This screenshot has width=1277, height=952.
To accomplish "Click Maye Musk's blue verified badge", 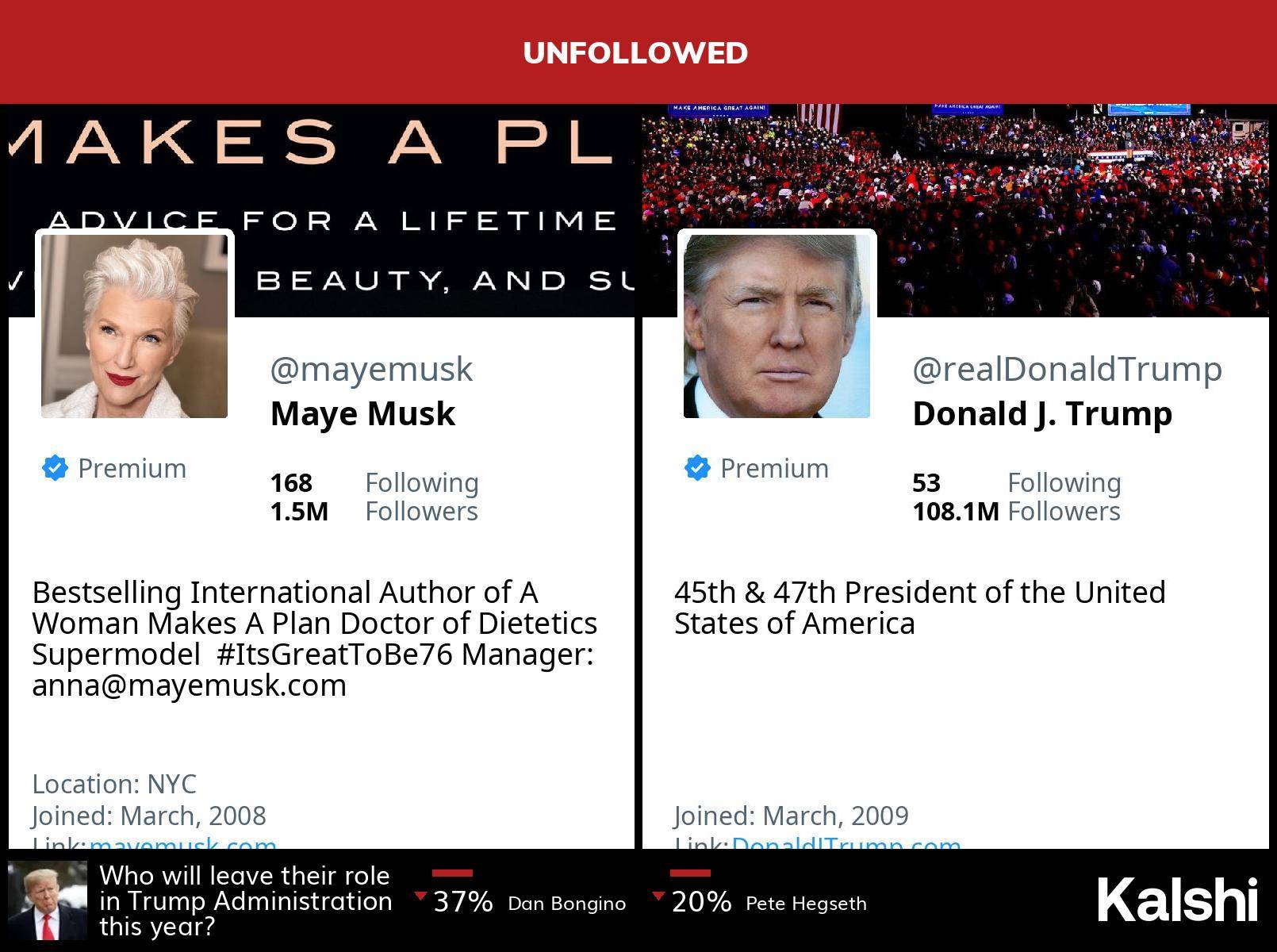I will (55, 468).
